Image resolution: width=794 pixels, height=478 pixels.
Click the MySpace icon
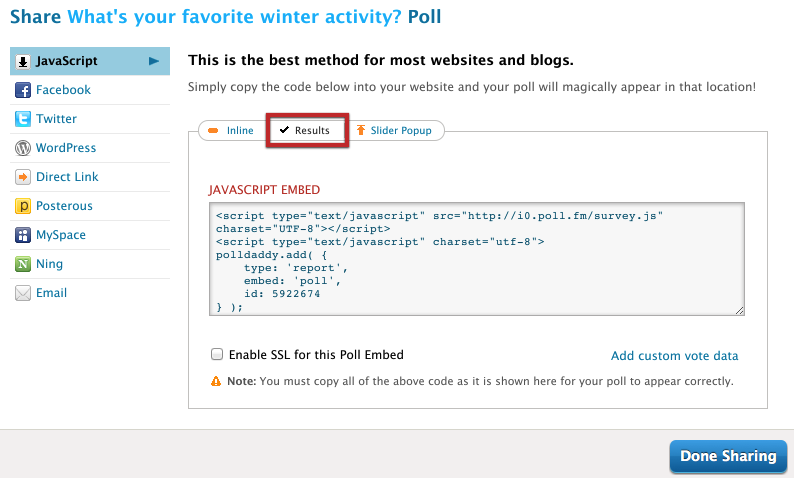[x=22, y=235]
